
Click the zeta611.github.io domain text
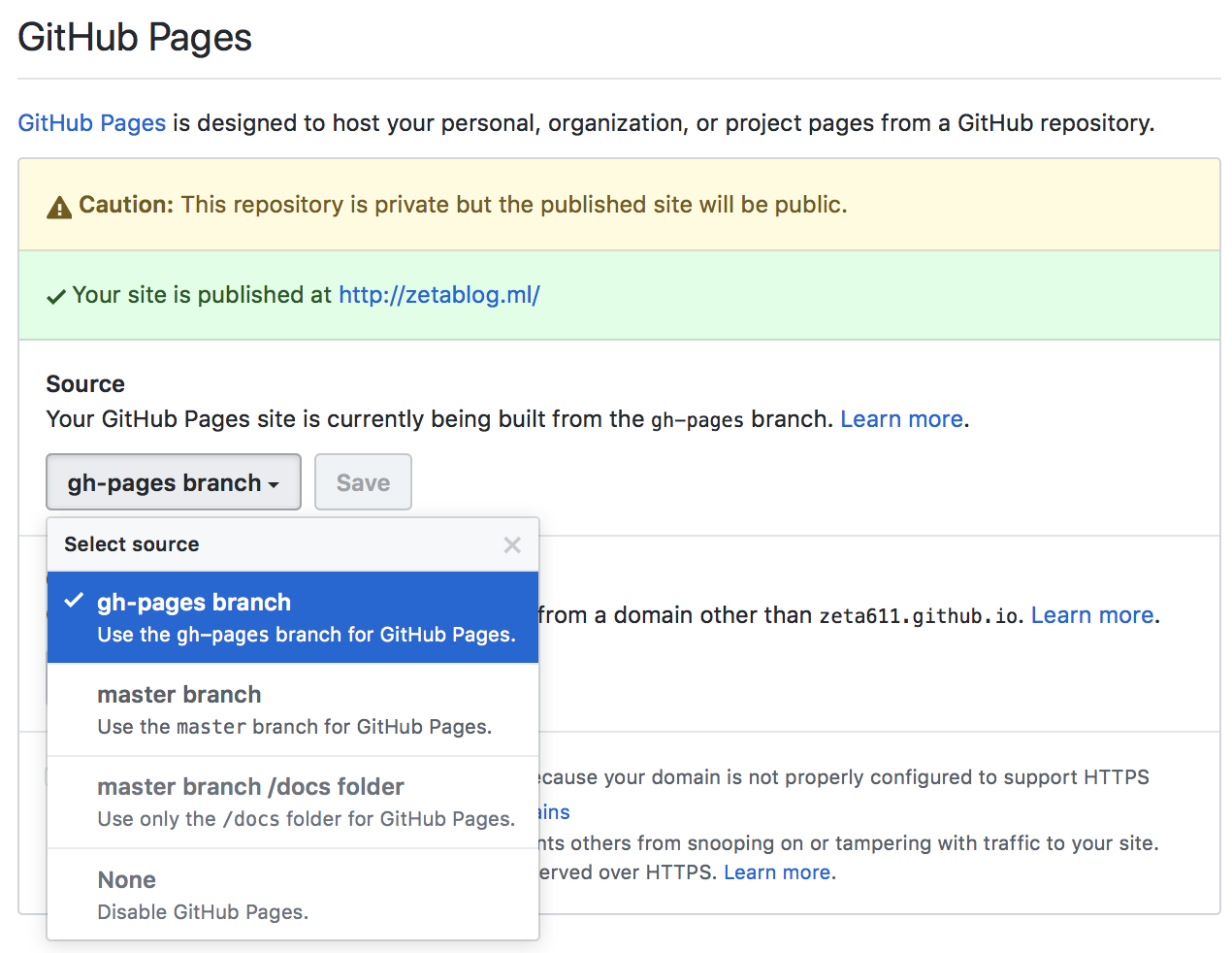920,616
